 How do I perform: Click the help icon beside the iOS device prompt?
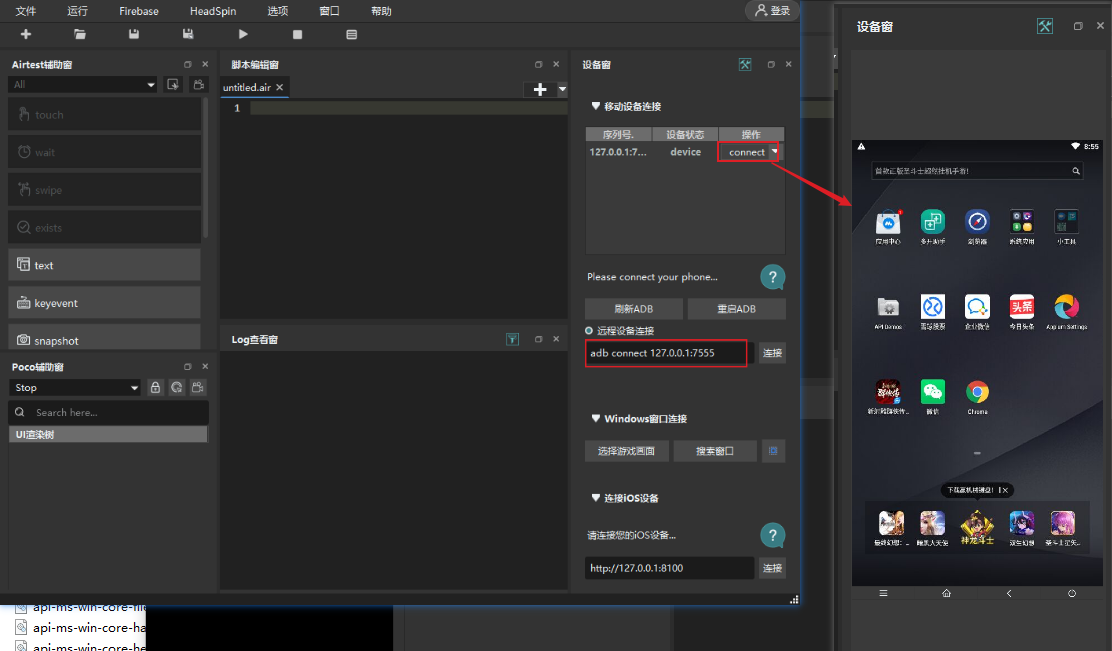772,535
